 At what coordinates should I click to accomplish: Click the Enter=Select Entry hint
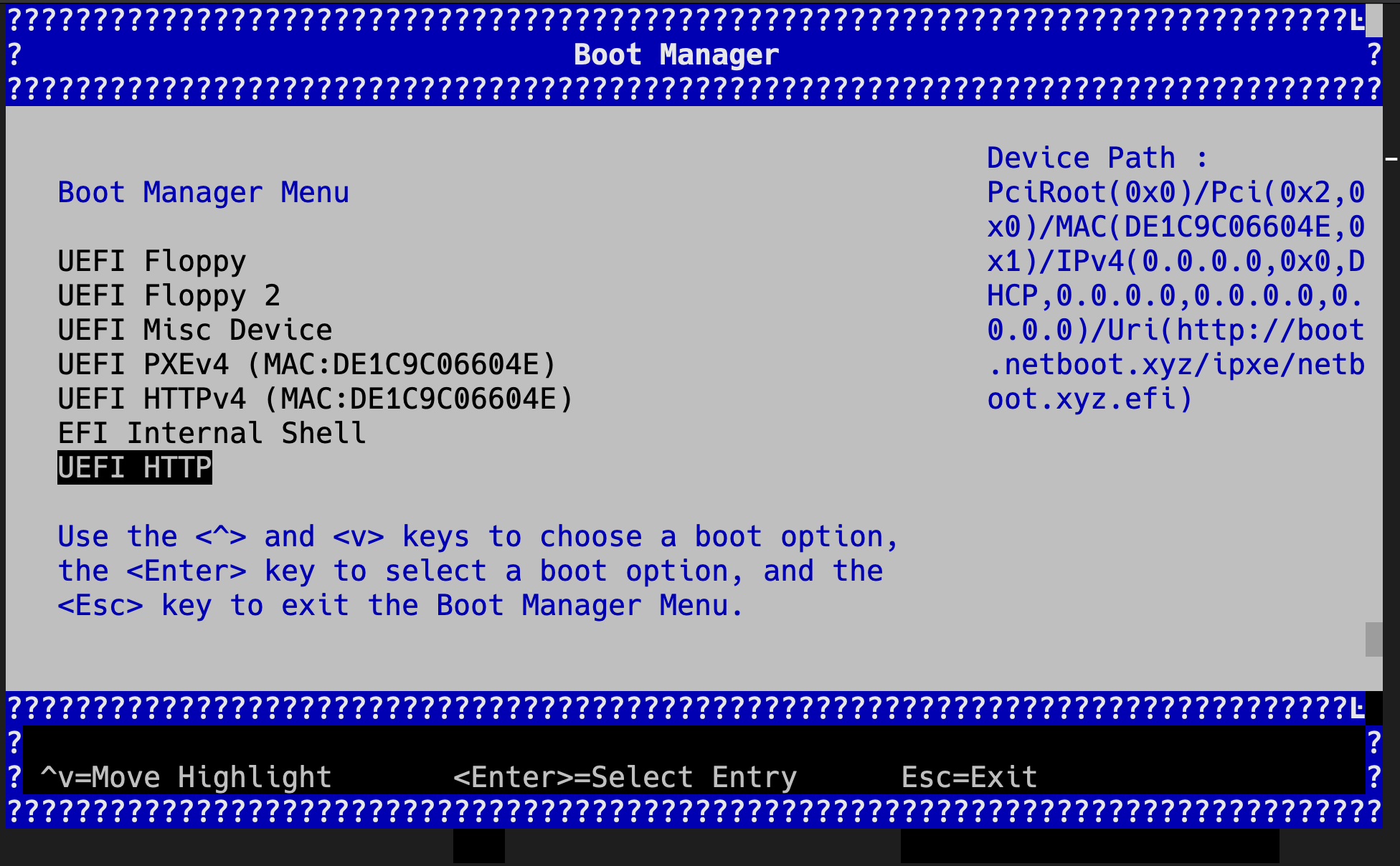(625, 776)
